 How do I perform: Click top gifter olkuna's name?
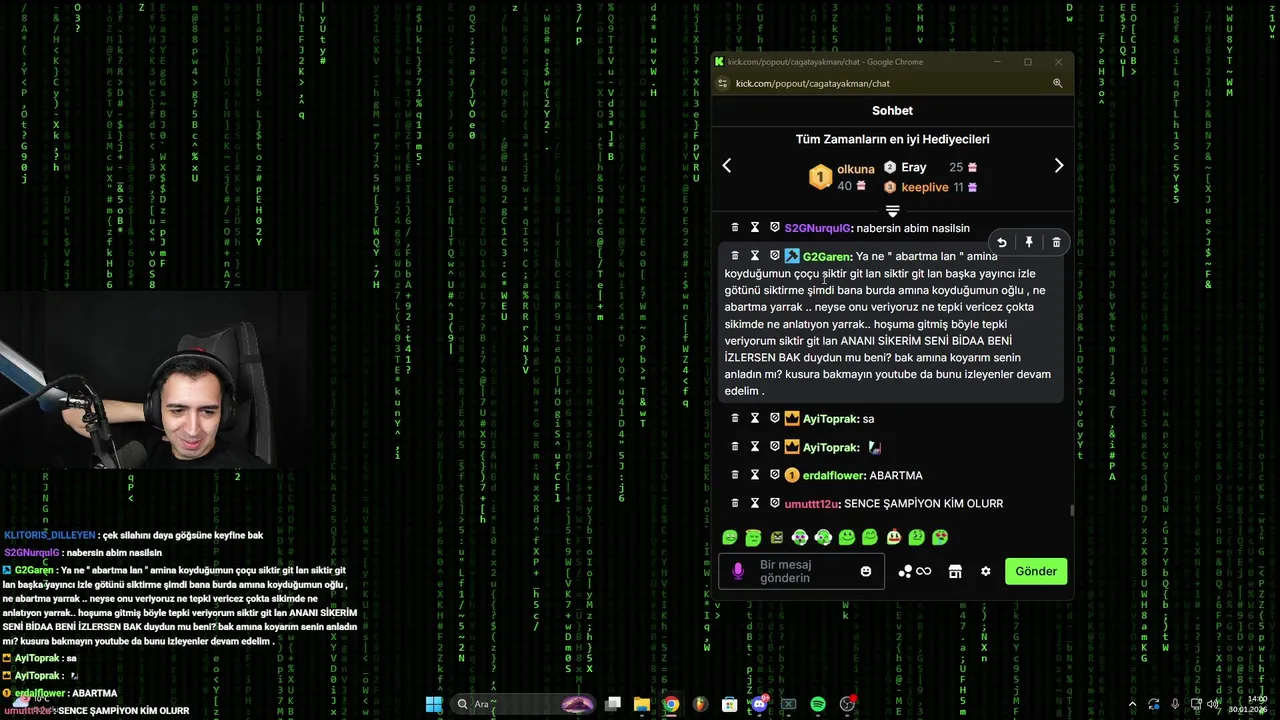(x=856, y=169)
